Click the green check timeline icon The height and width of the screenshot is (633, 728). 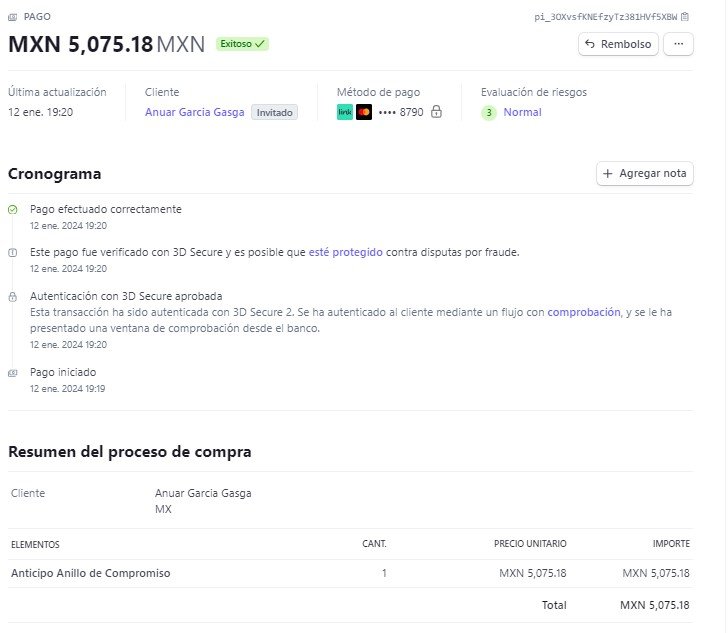(x=13, y=210)
